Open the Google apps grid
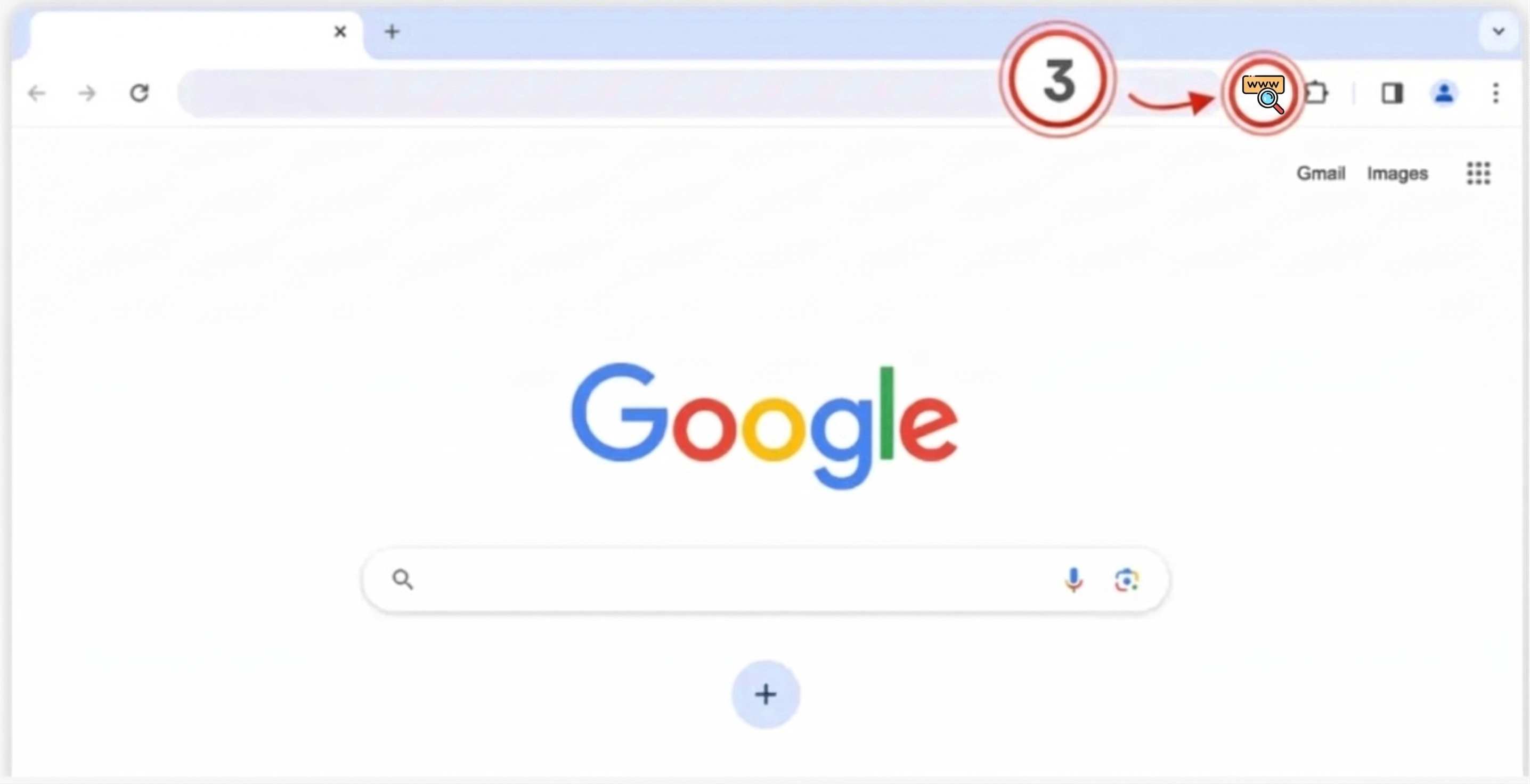This screenshot has height=784, width=1530. (1478, 174)
